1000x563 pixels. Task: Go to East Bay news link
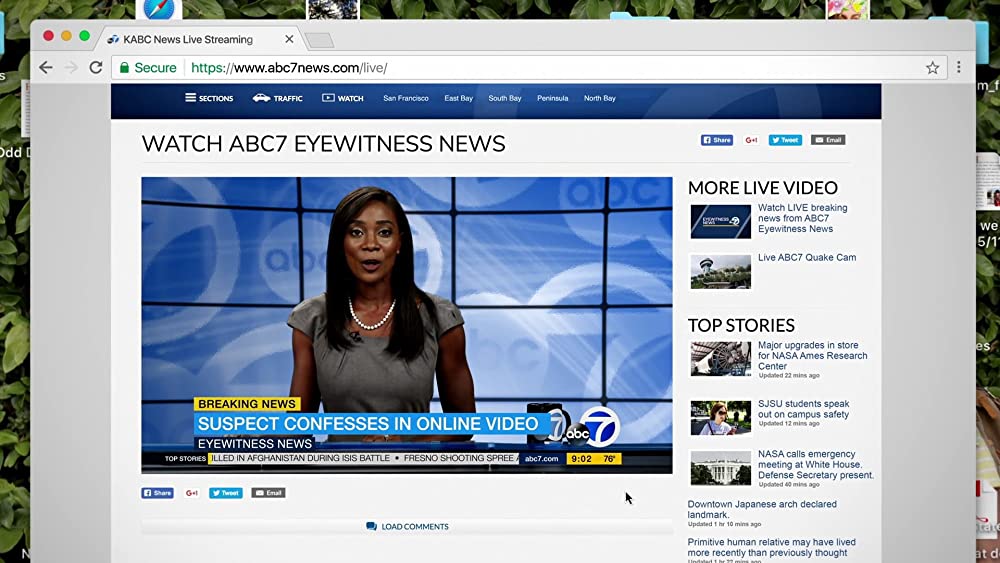point(459,98)
